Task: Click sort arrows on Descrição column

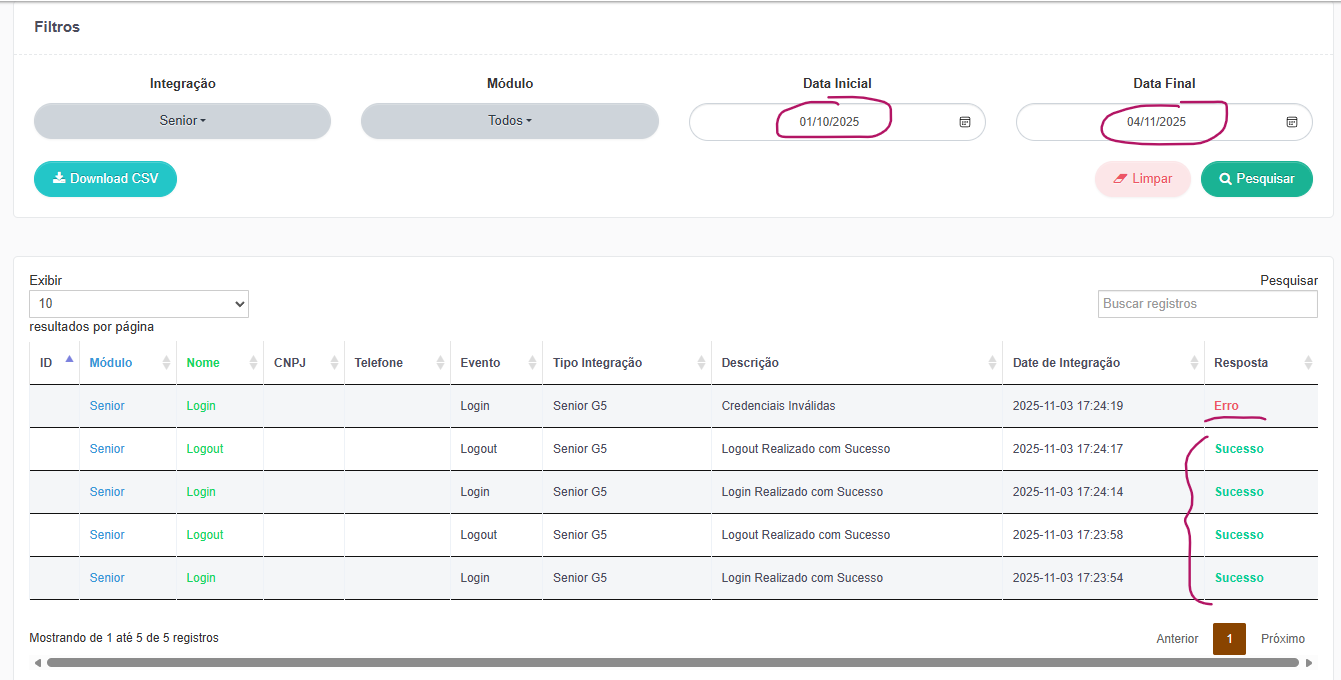Action: [992, 363]
